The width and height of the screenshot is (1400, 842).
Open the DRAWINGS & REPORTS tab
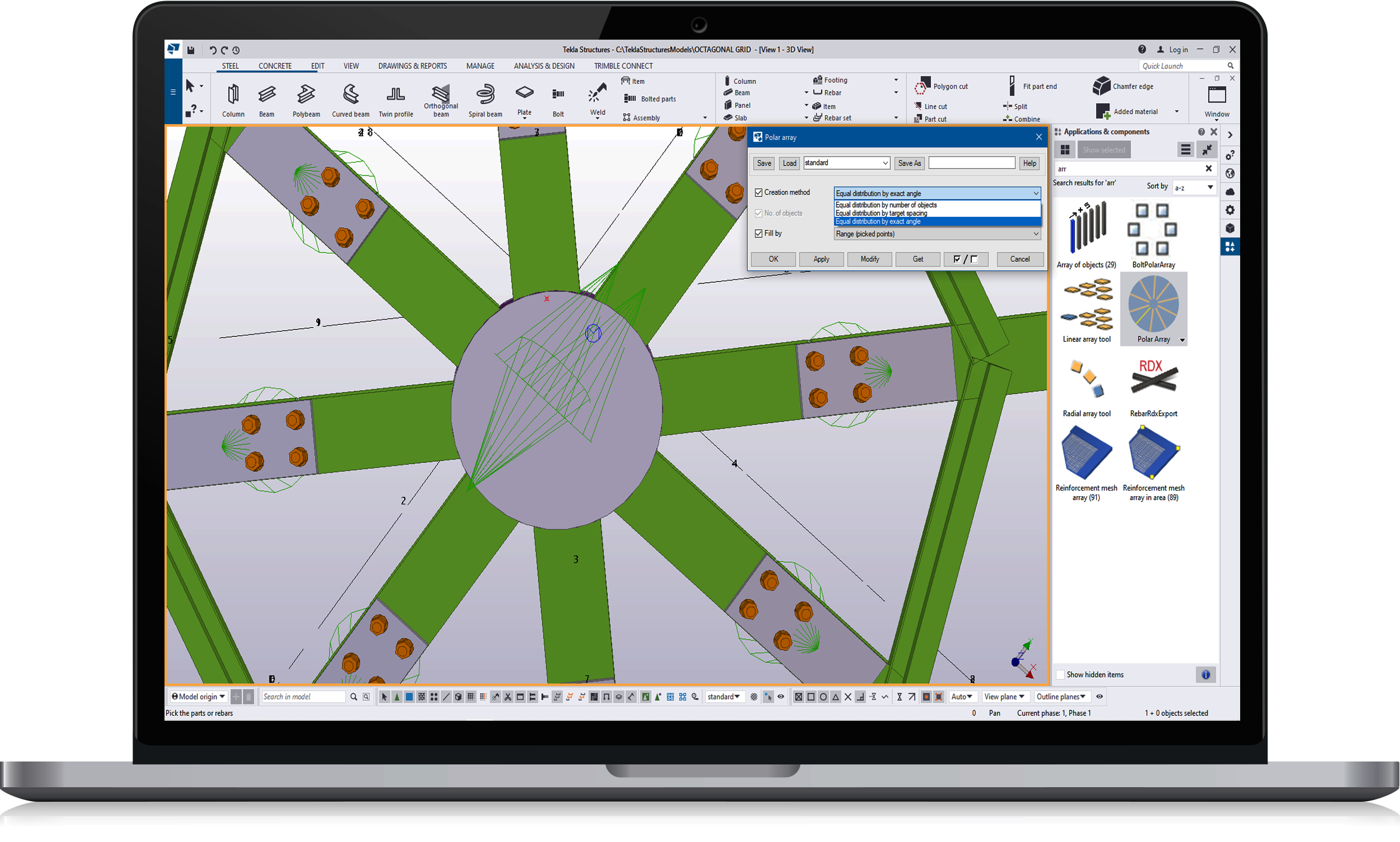coord(412,66)
